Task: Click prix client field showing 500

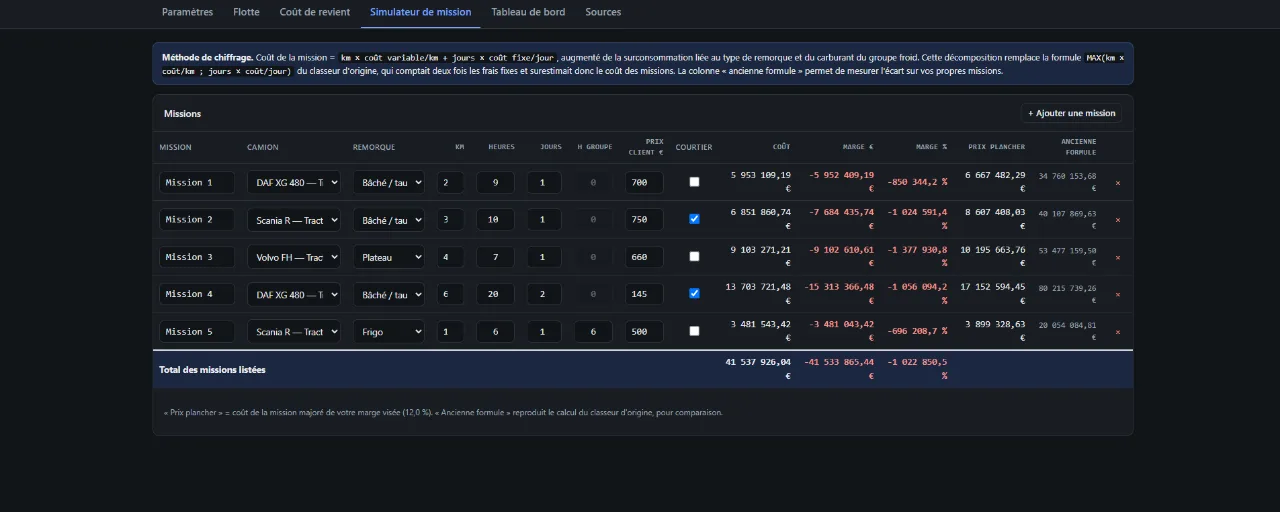Action: [x=644, y=331]
